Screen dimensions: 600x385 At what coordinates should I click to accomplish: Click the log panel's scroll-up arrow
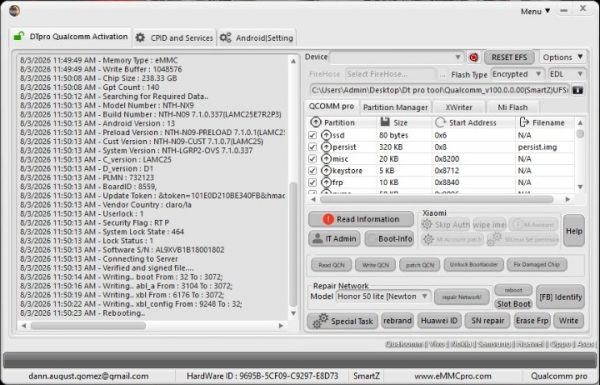(x=293, y=61)
